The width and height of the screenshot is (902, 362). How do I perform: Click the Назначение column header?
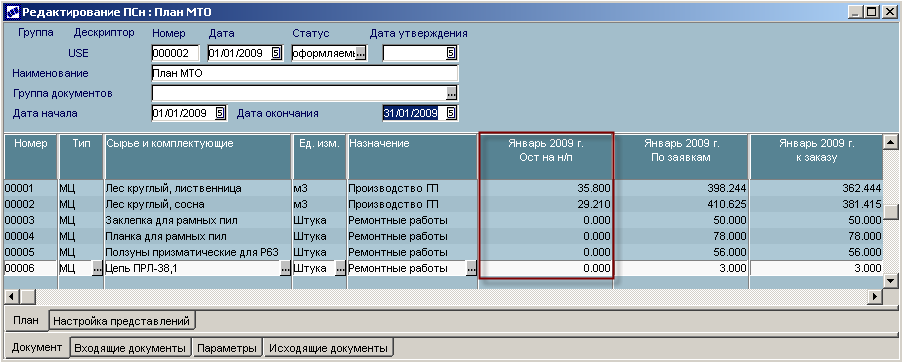pos(412,157)
